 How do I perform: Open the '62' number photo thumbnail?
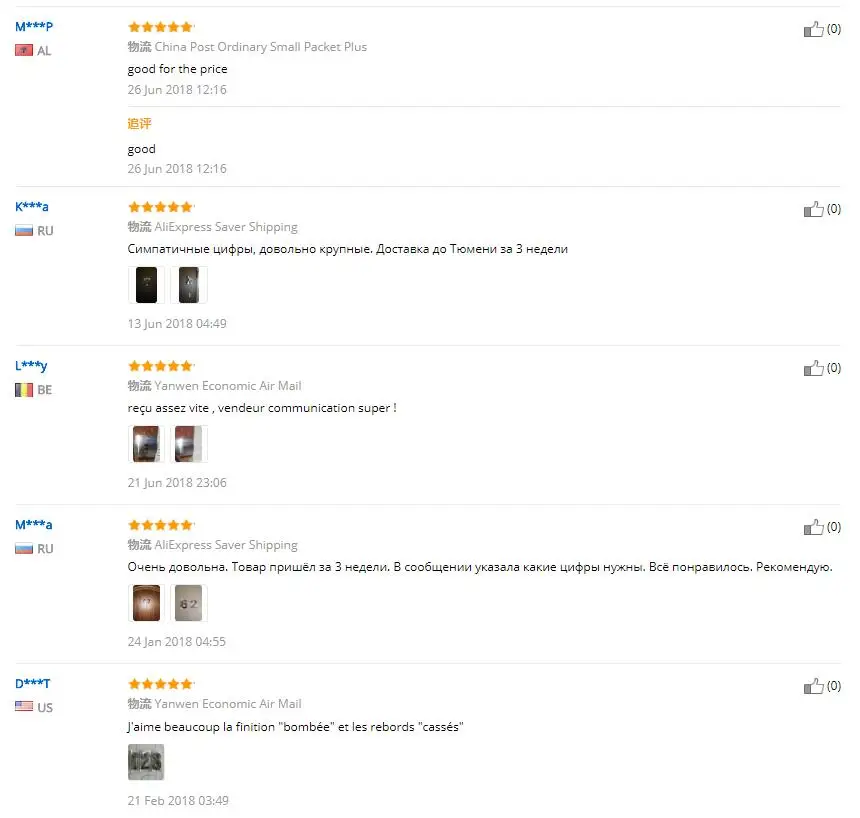[x=189, y=603]
